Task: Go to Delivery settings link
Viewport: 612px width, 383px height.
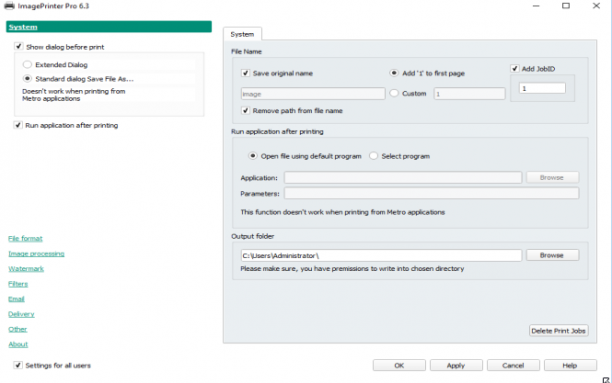Action: click(21, 314)
